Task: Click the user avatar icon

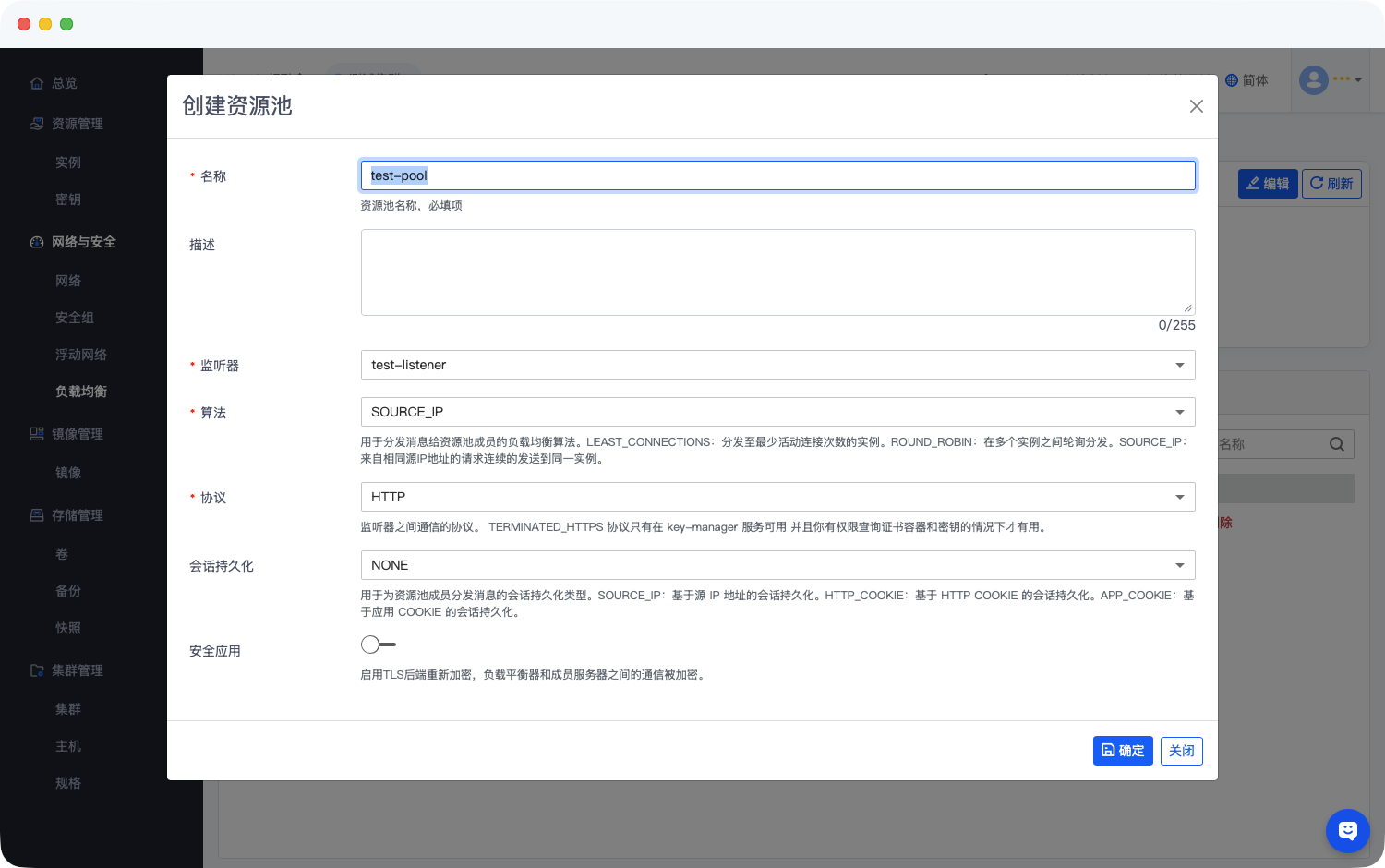Action: pos(1313,80)
